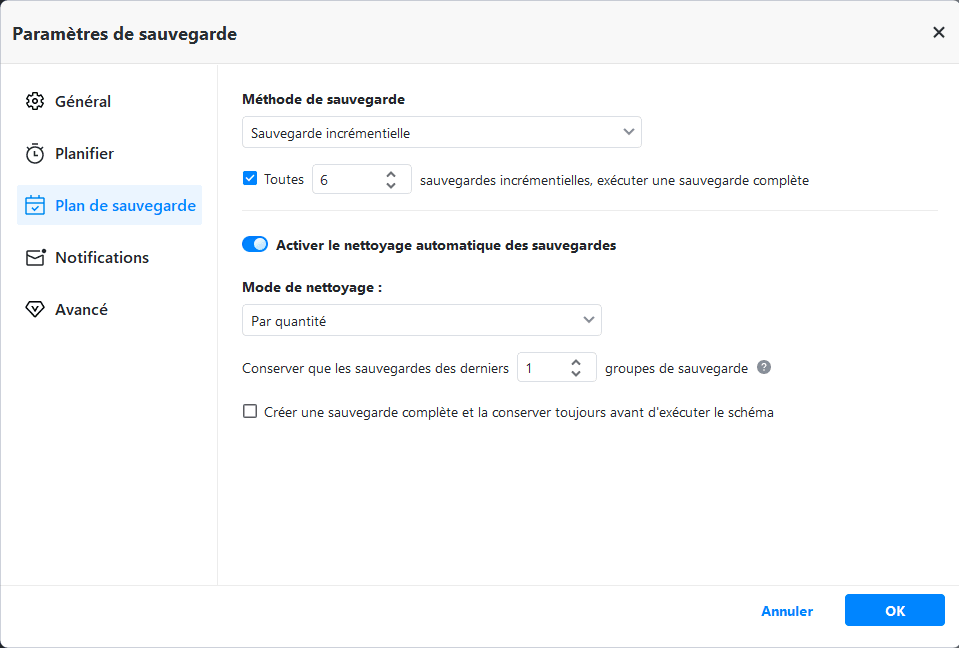The width and height of the screenshot is (959, 648).
Task: Open the Avancé settings tab
Action: (81, 310)
